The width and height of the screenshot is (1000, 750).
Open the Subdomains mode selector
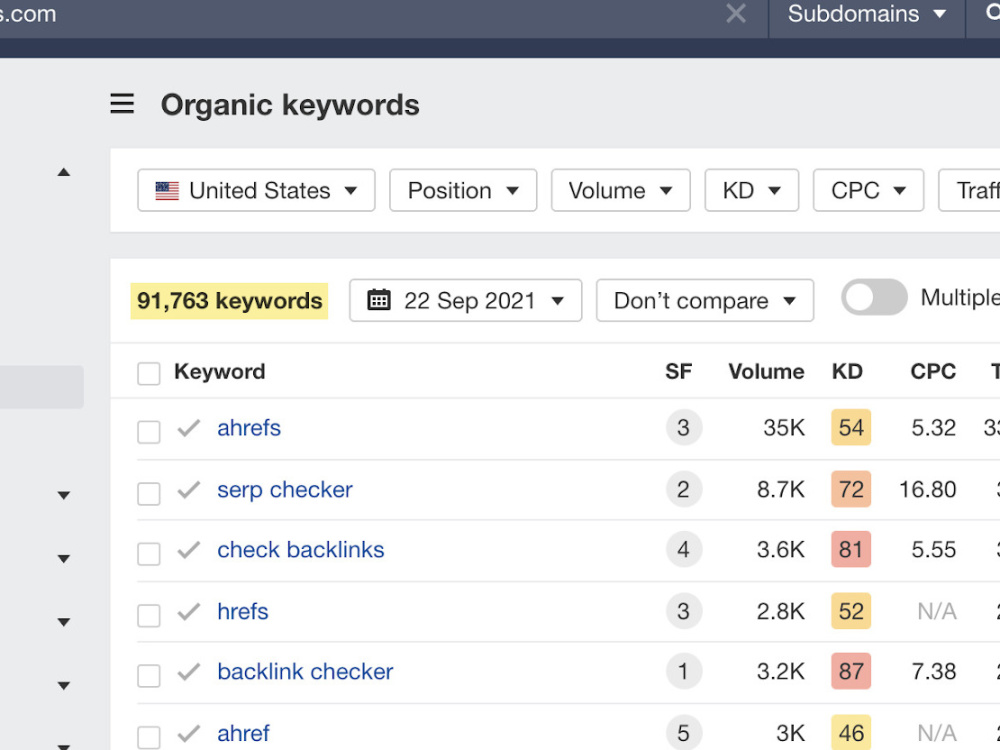[x=867, y=14]
